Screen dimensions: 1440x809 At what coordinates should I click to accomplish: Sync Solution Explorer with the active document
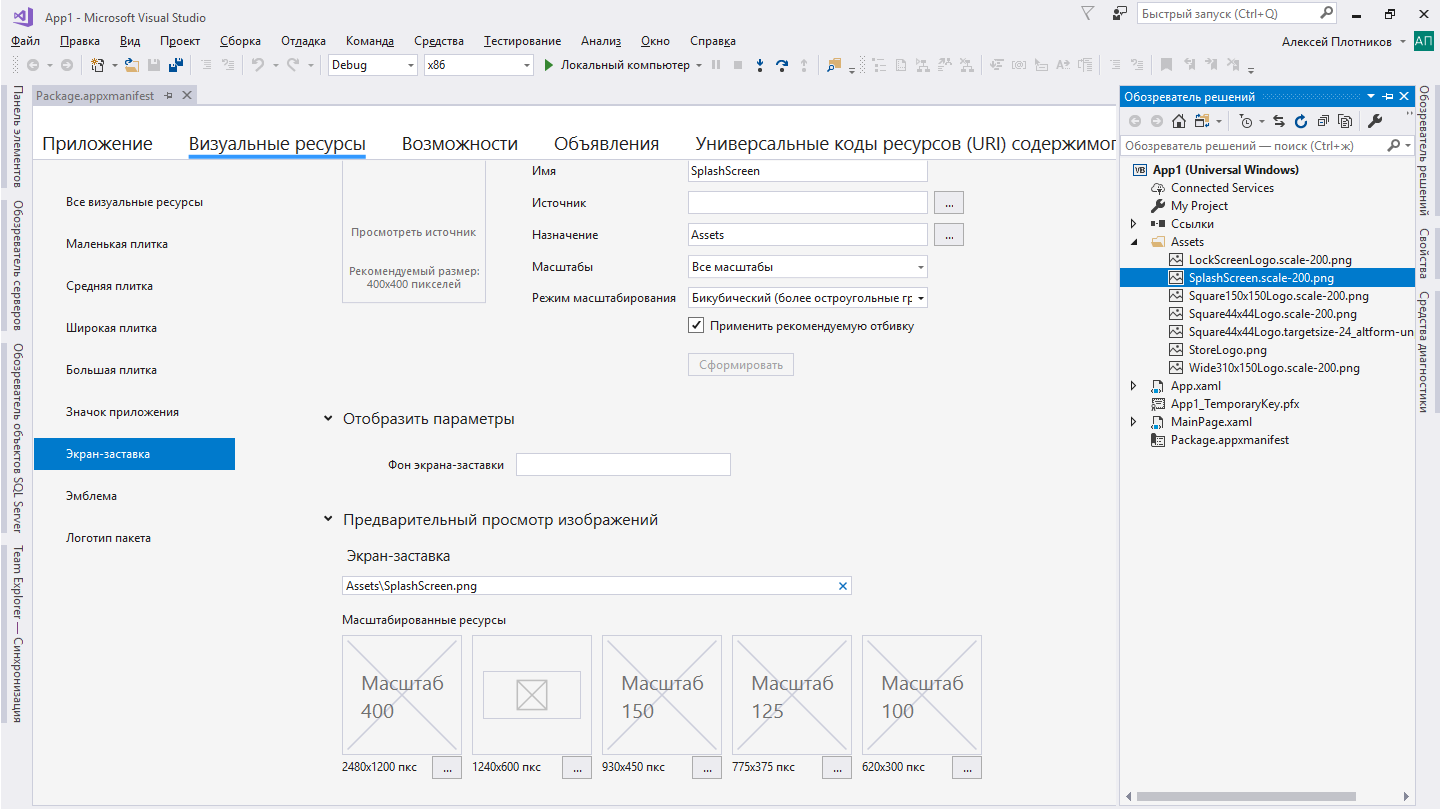click(1280, 121)
